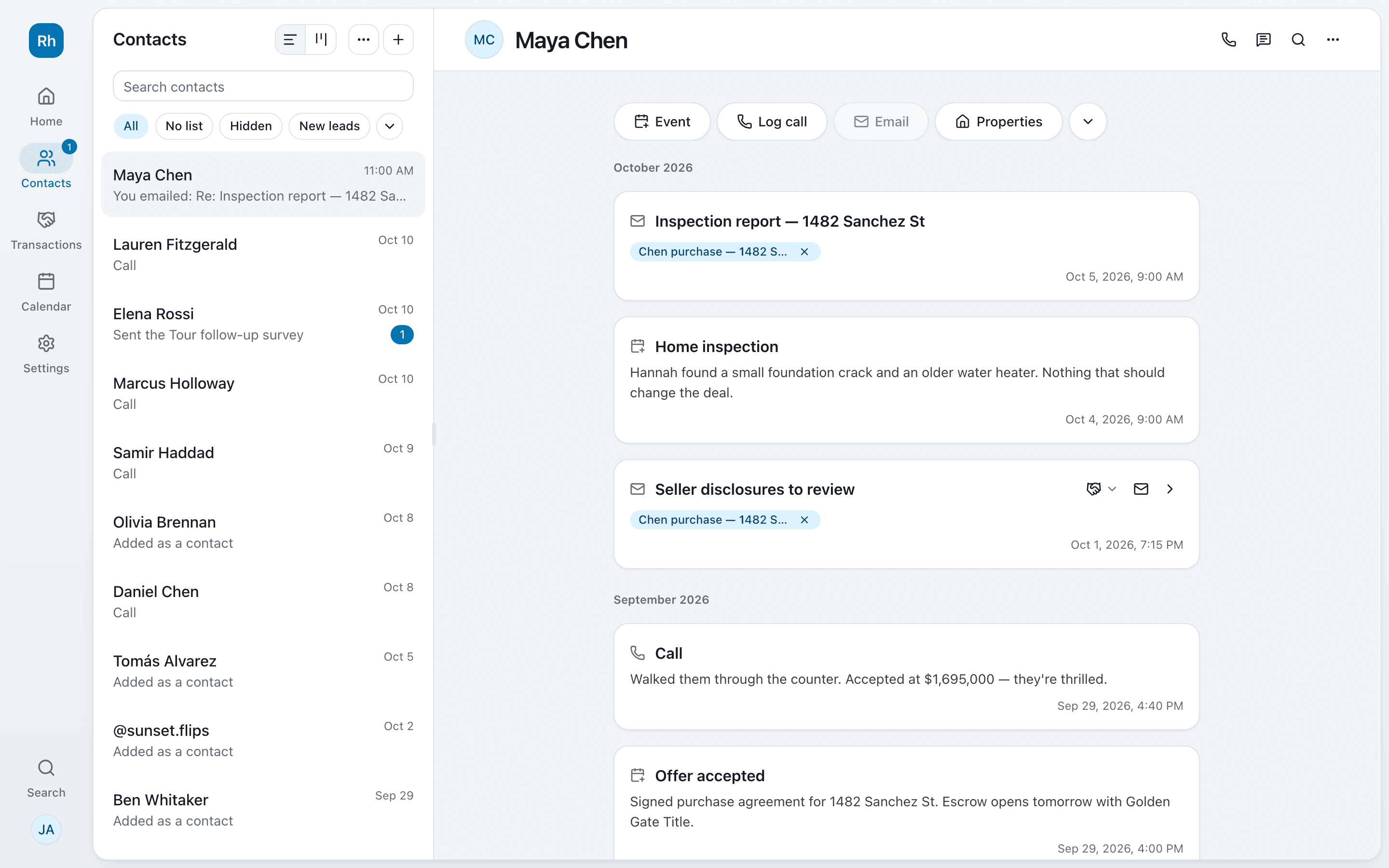Screen dimensions: 1389x868
Task: Open message icon in contact header
Action: click(x=1263, y=40)
